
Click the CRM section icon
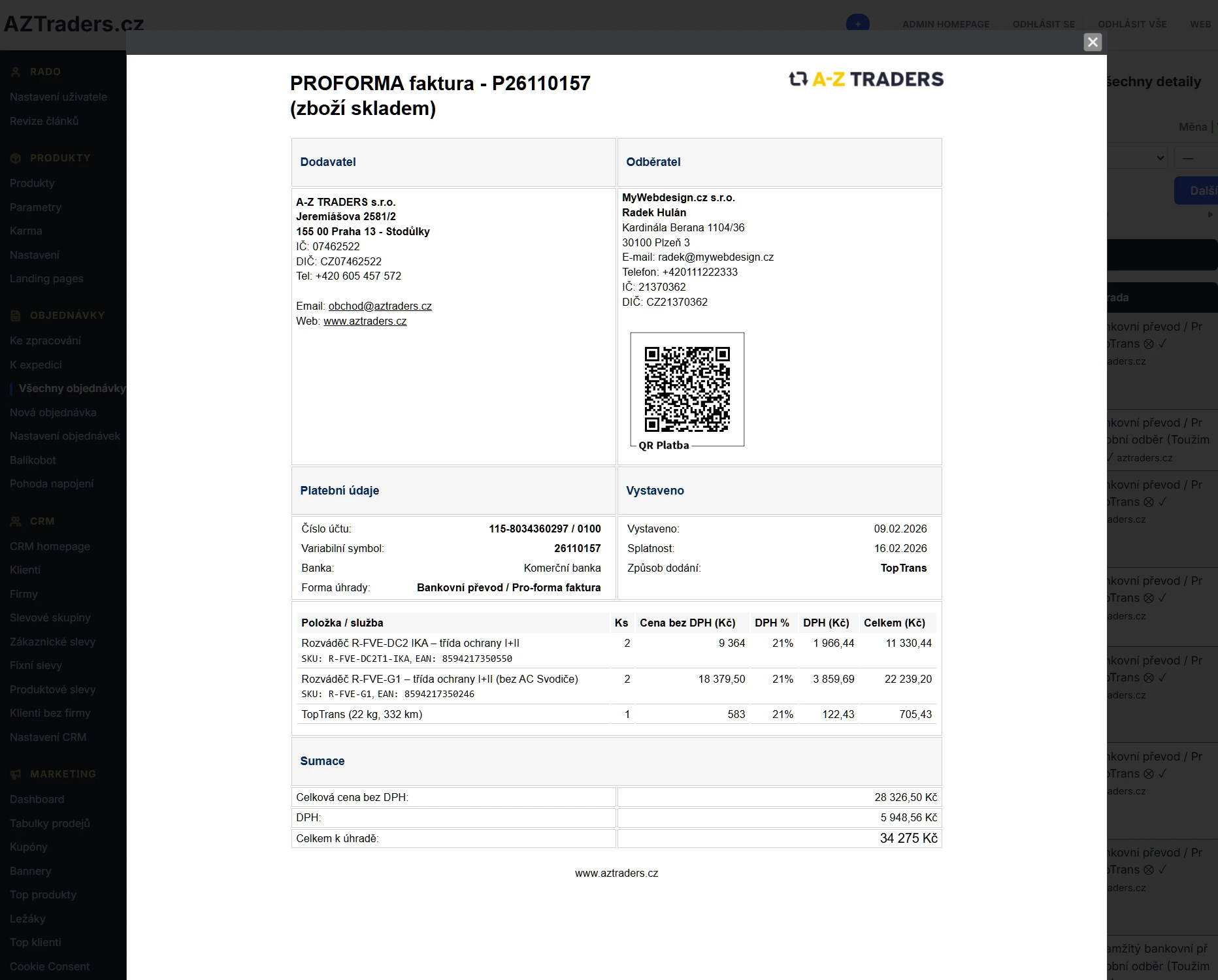click(16, 521)
